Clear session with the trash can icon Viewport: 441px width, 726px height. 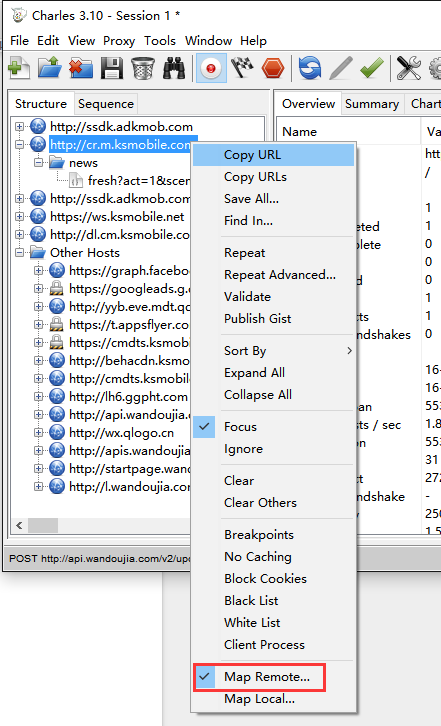coord(143,69)
